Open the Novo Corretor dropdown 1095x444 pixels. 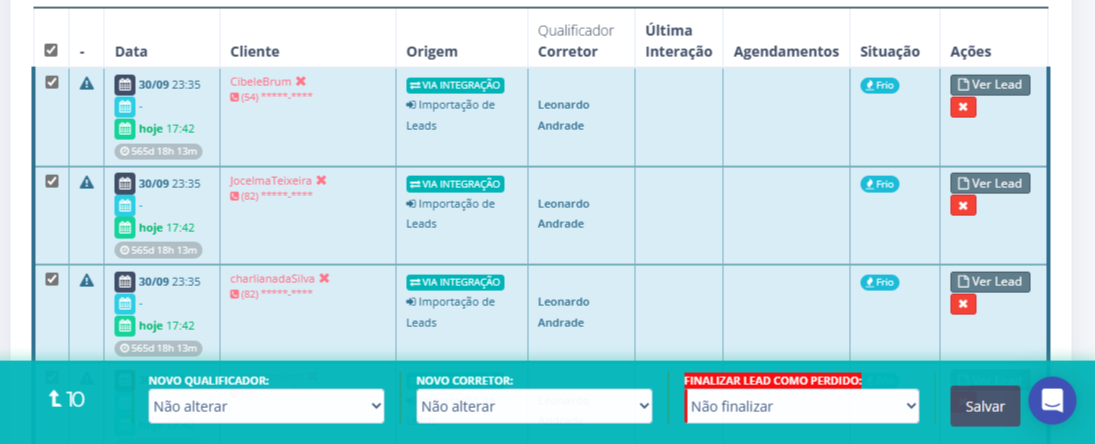[x=534, y=406]
